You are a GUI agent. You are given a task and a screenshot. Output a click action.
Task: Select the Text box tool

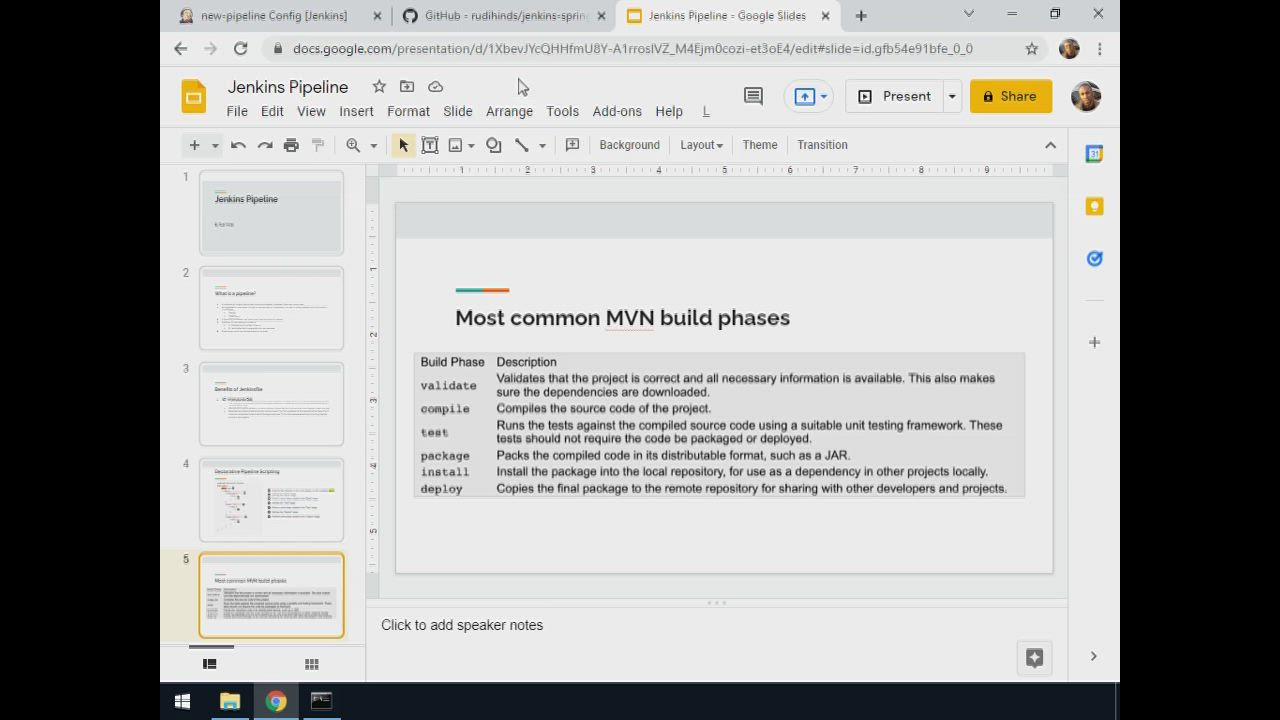click(x=430, y=145)
